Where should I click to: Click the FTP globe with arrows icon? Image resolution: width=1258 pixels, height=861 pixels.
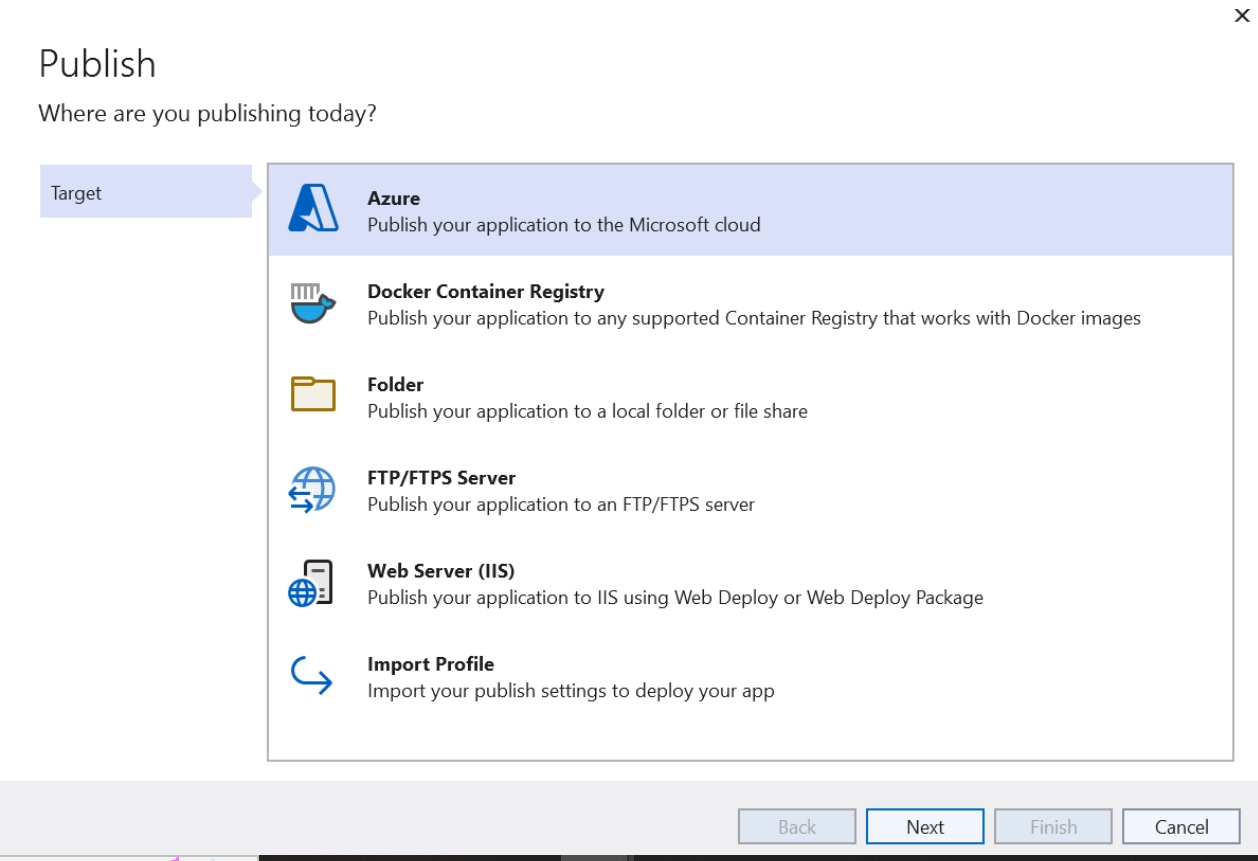pyautogui.click(x=312, y=490)
